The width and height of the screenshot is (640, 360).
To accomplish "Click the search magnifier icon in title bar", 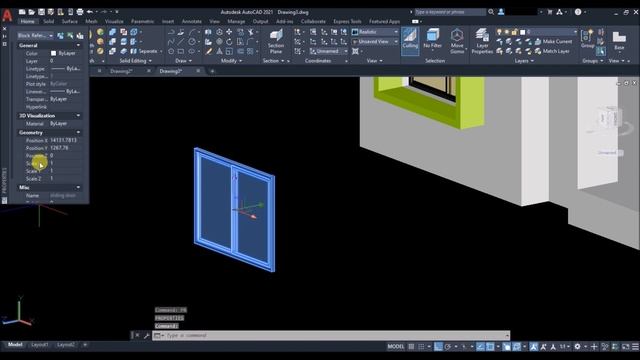I will [491, 12].
